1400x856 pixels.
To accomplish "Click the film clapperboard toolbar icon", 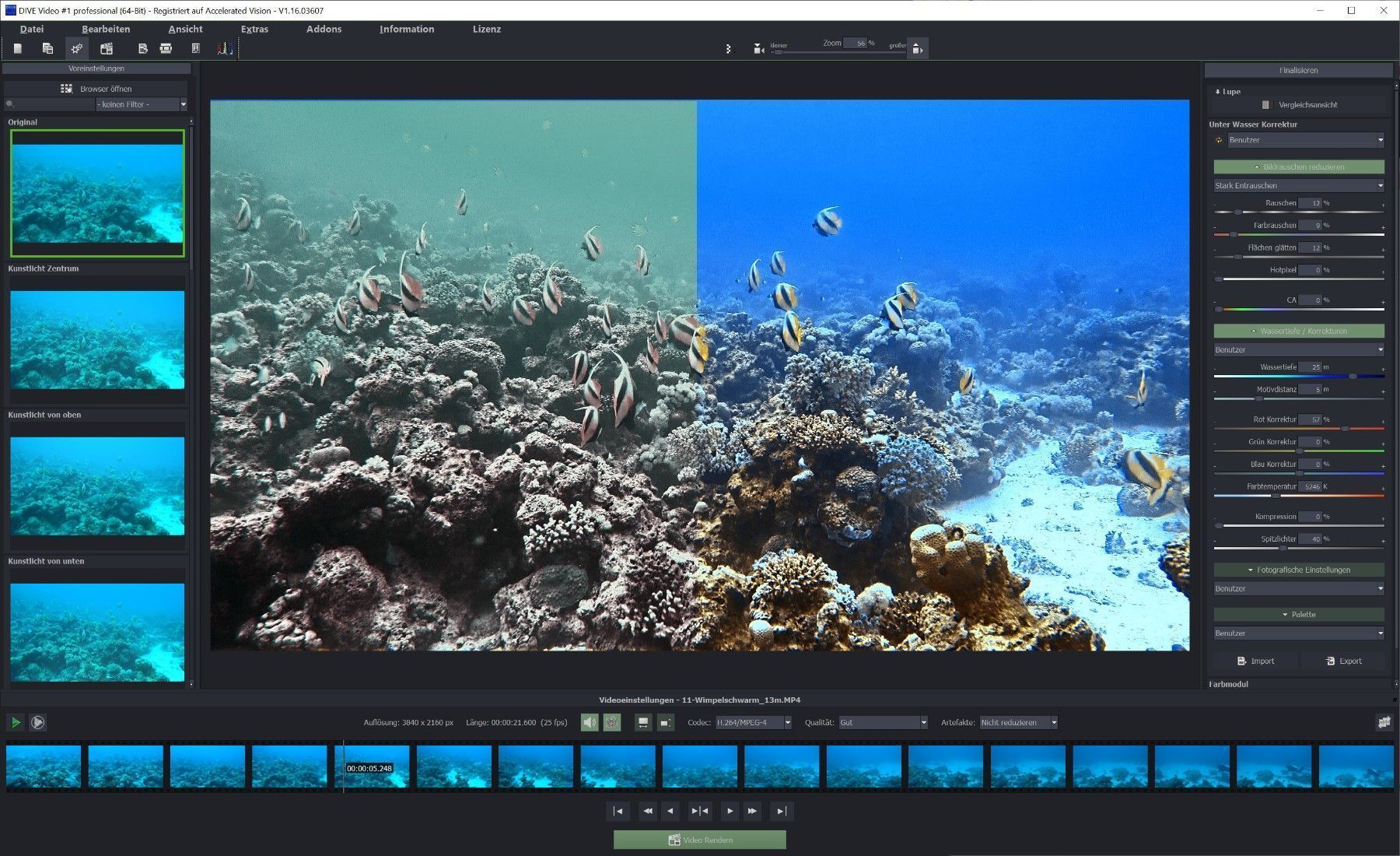I will [x=107, y=48].
